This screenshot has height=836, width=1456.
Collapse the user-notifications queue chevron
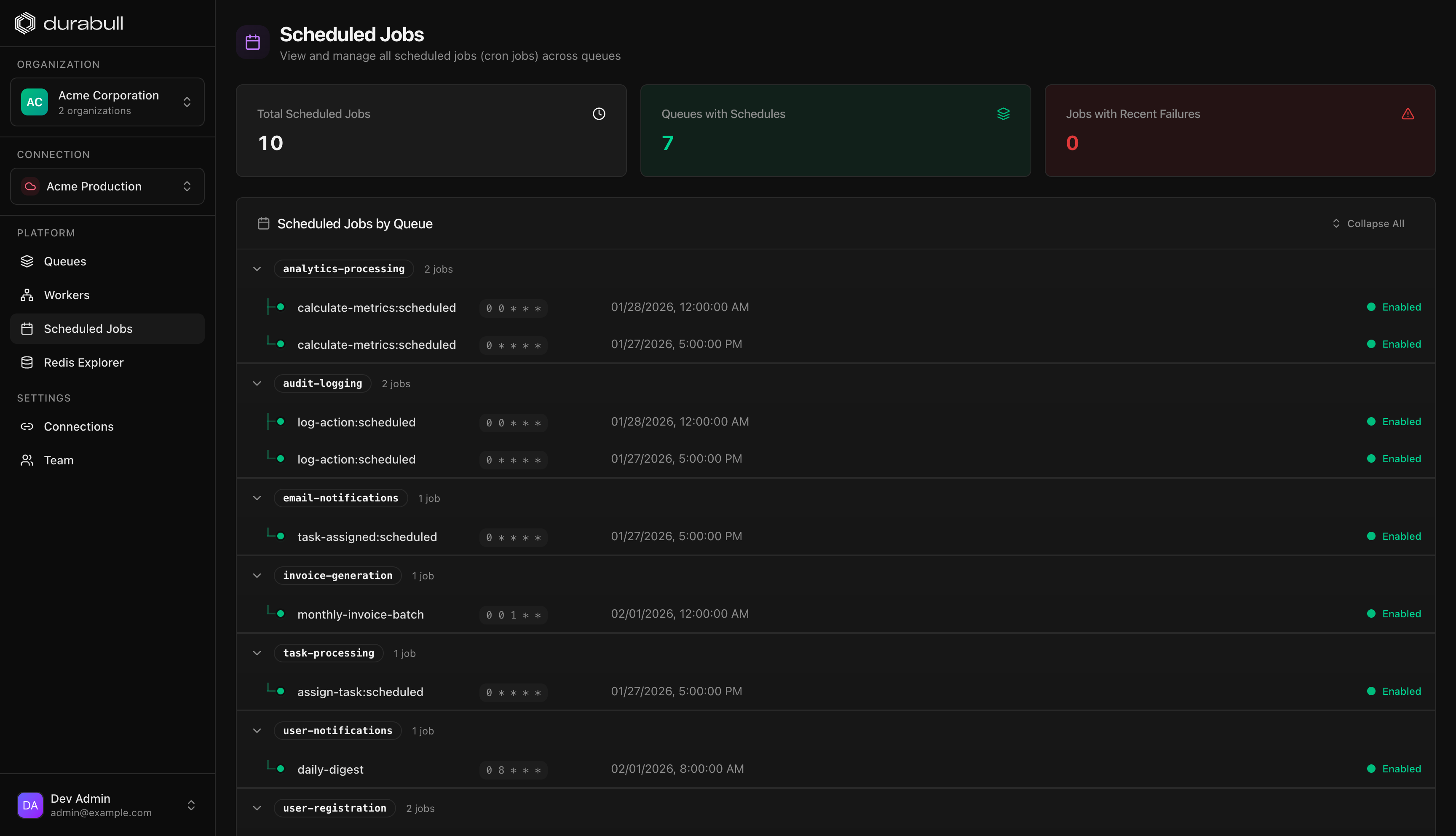click(257, 730)
